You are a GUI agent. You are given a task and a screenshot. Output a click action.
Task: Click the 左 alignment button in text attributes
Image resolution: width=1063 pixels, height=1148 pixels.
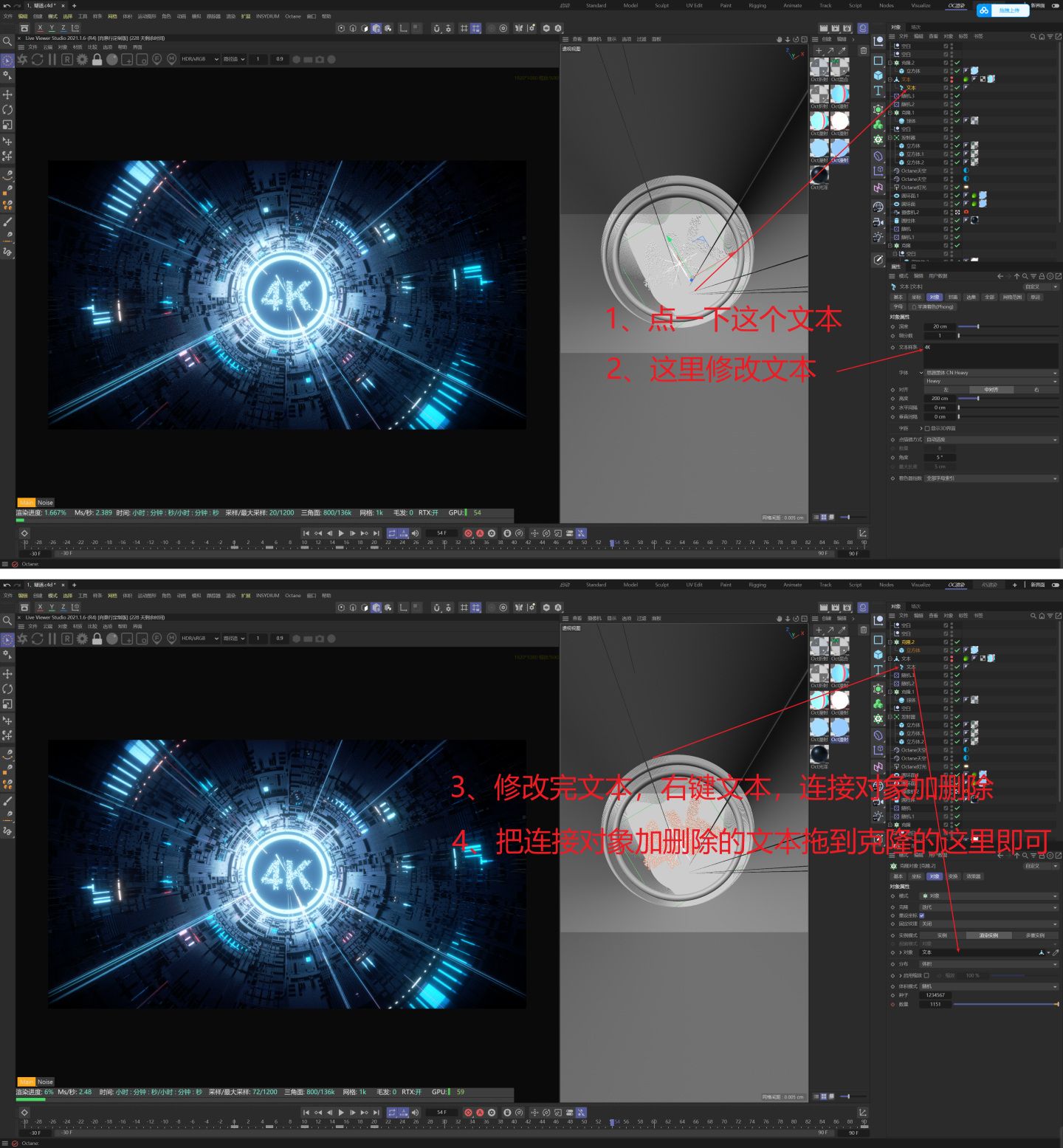click(946, 390)
